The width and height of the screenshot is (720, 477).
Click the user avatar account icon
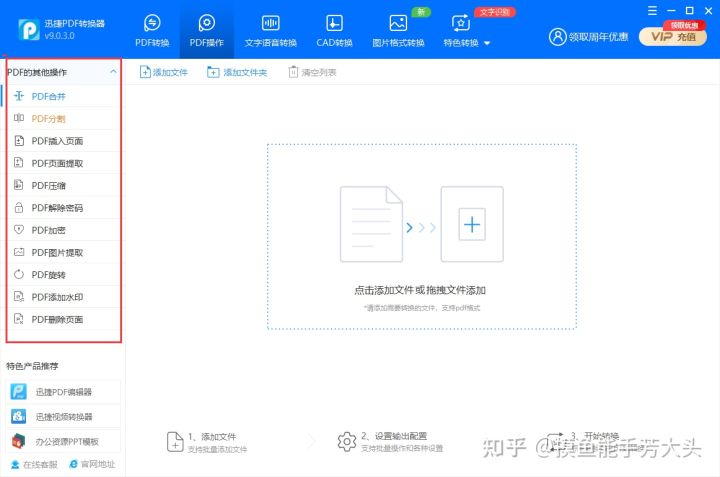pos(557,37)
